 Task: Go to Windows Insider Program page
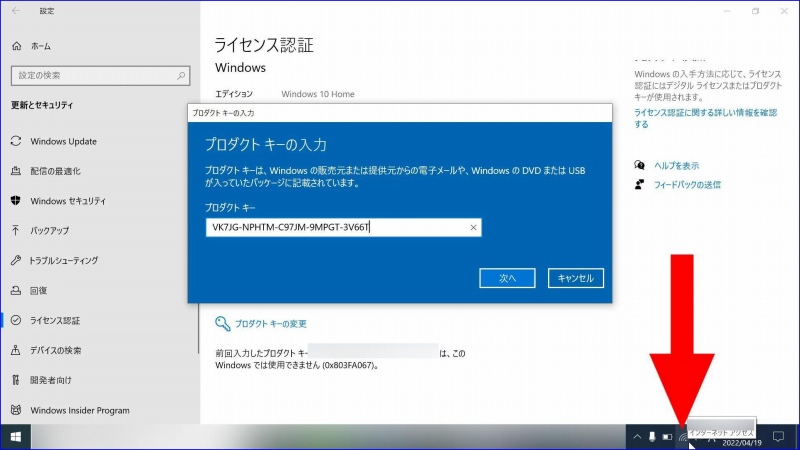(79, 410)
